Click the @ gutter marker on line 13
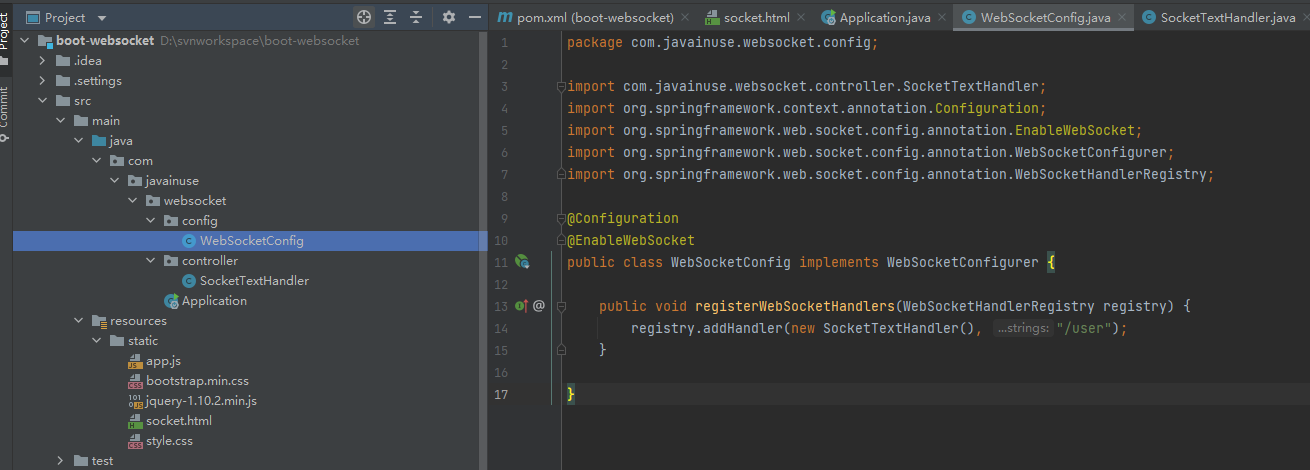The image size is (1310, 470). [x=539, y=306]
